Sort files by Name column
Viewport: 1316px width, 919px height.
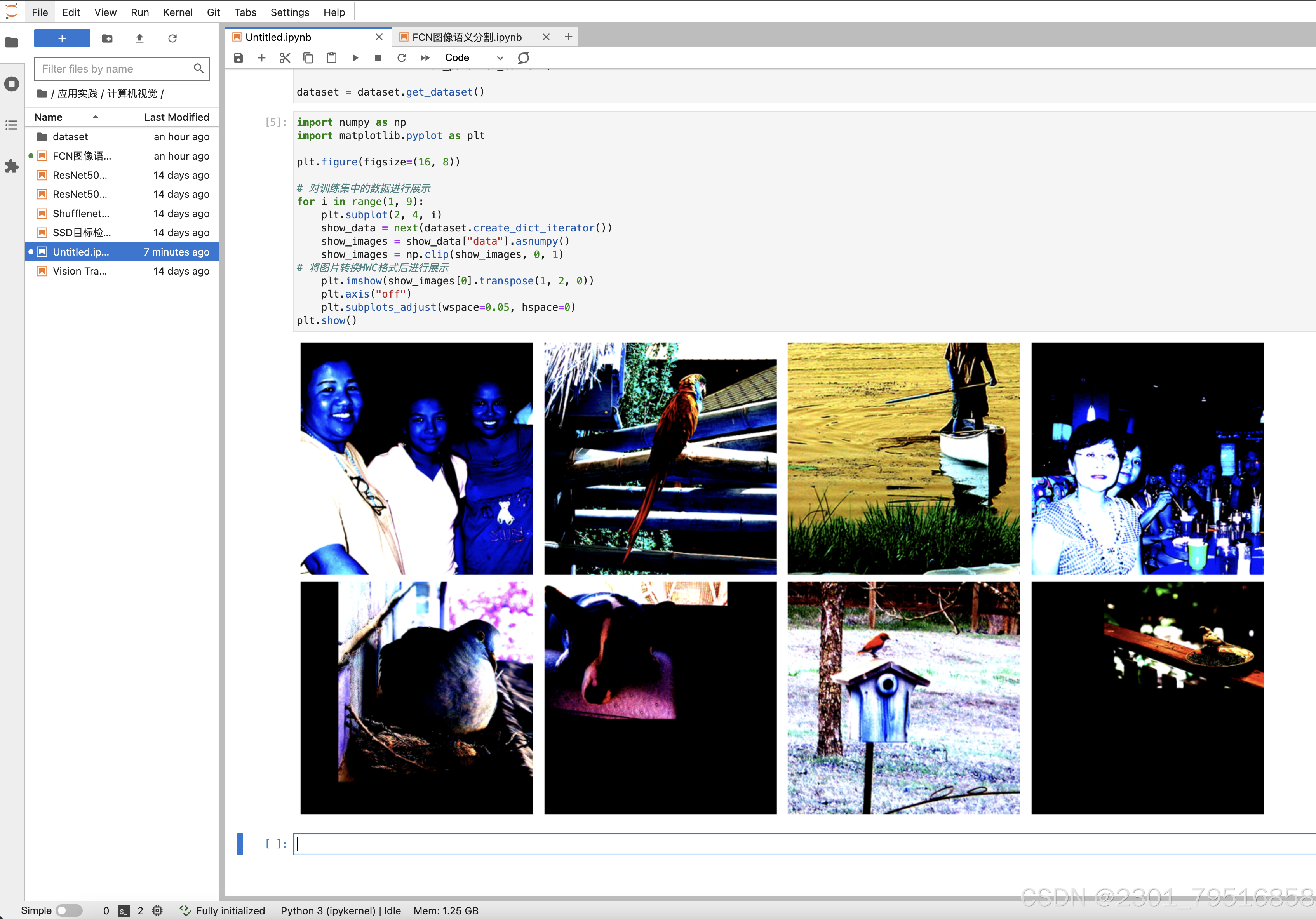69,117
